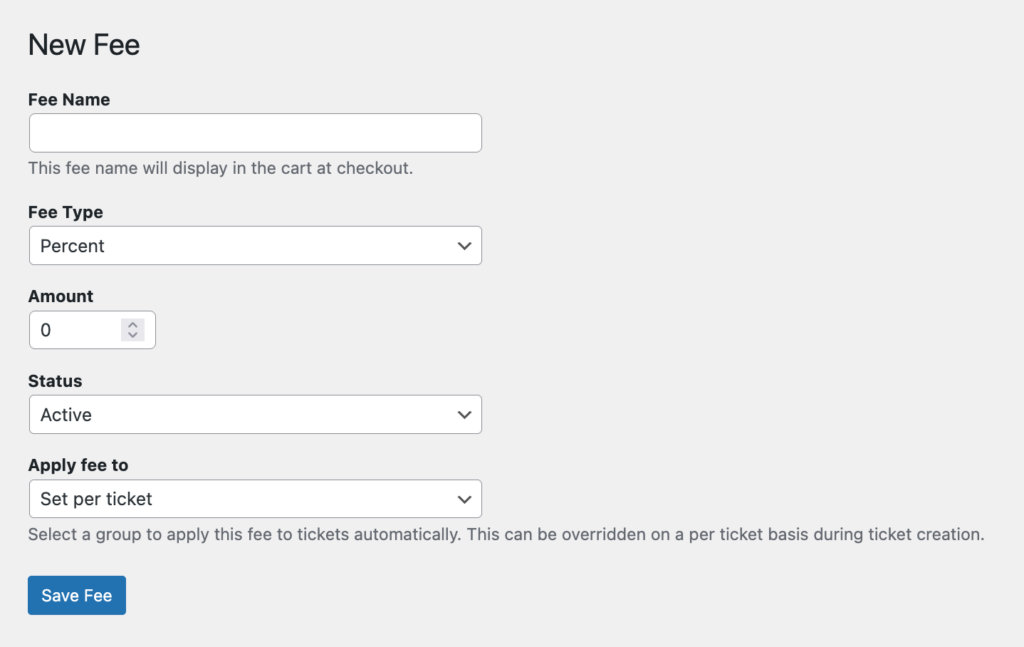
Task: Click the fee name checkout help text
Action: 220,168
